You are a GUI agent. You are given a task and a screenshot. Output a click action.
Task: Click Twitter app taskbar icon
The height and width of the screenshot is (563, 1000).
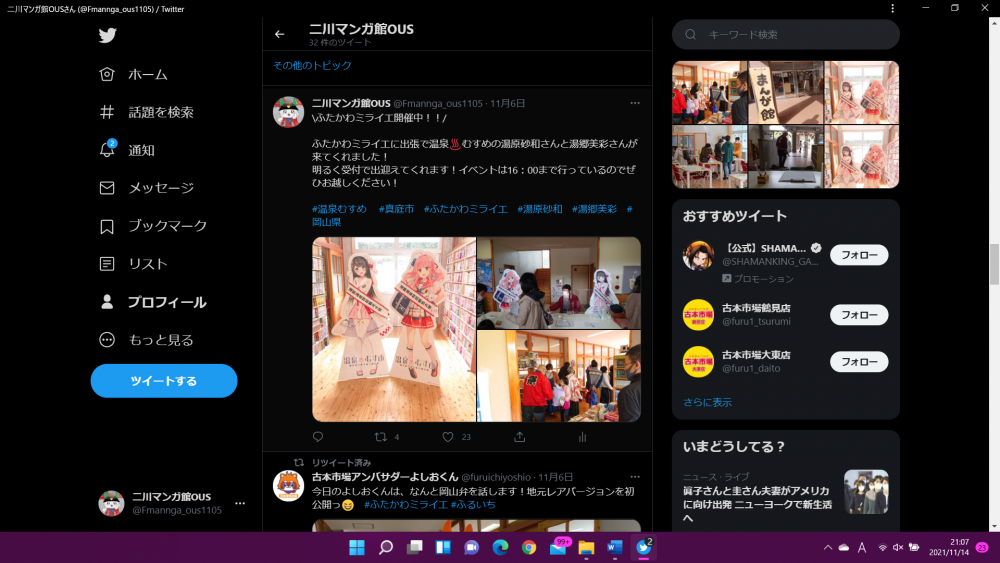click(644, 546)
